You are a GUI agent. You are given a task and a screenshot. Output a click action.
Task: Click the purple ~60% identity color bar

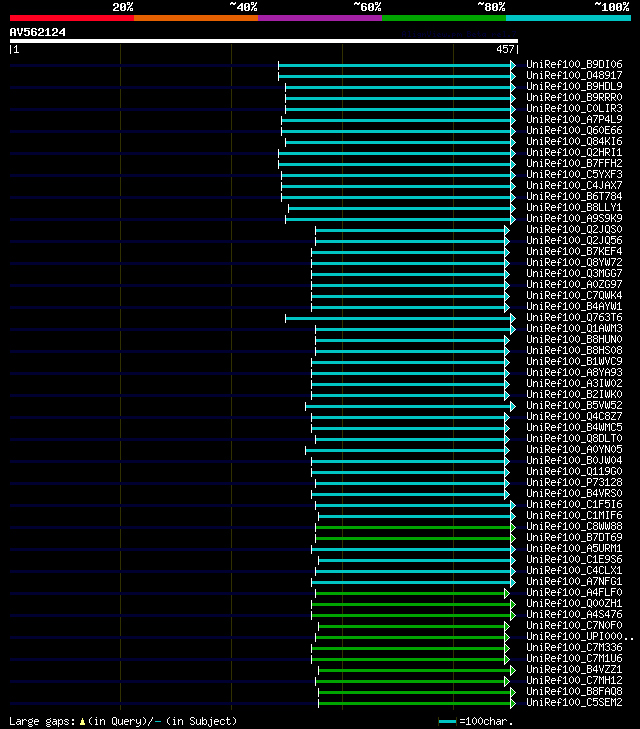(320, 18)
